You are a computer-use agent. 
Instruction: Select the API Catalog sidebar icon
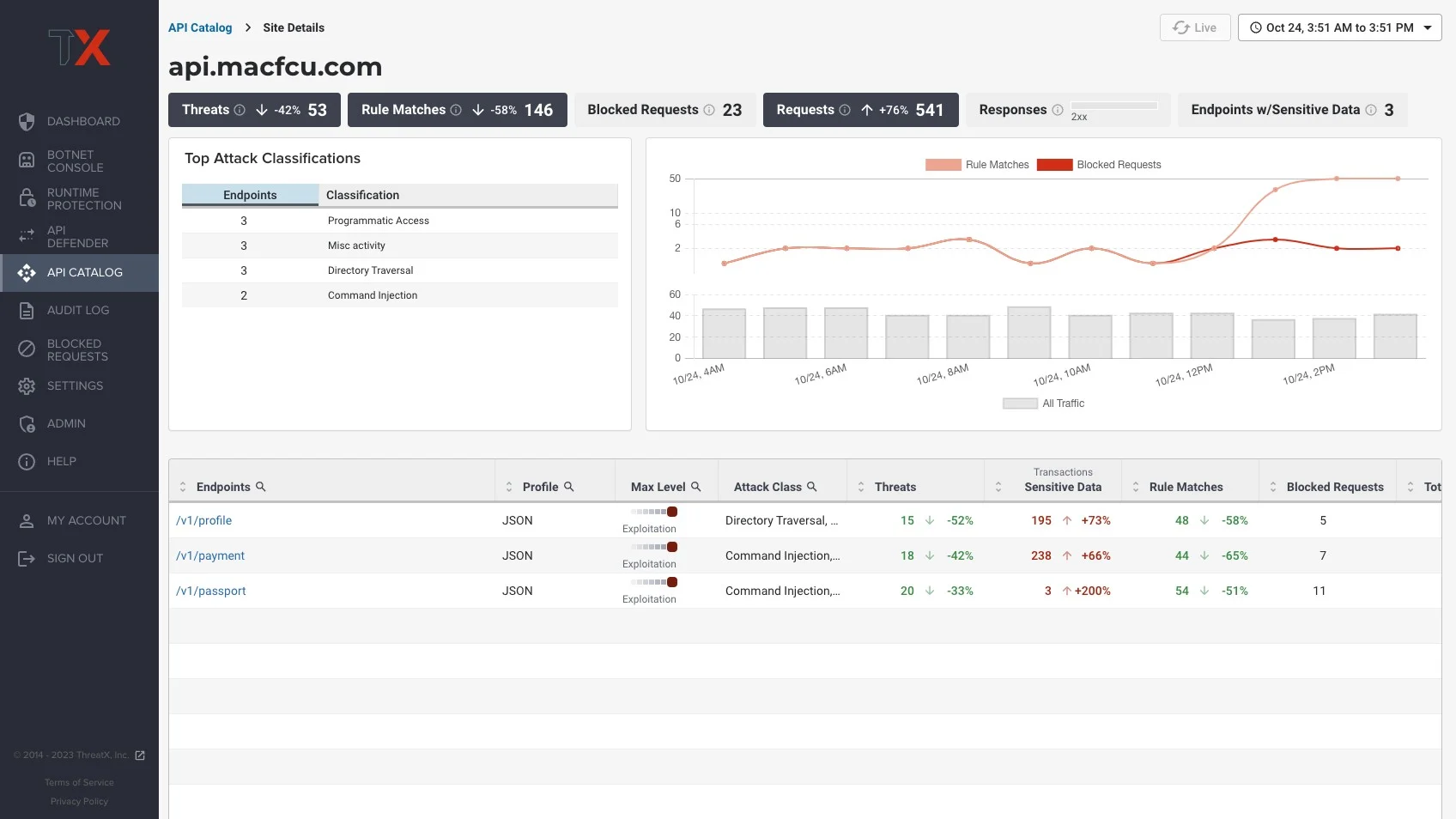(27, 273)
